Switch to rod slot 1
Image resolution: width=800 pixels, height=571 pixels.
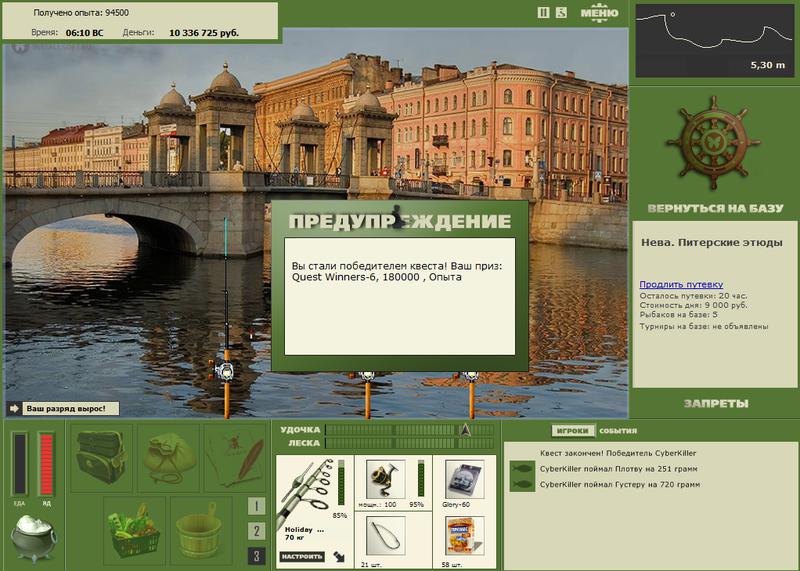257,506
